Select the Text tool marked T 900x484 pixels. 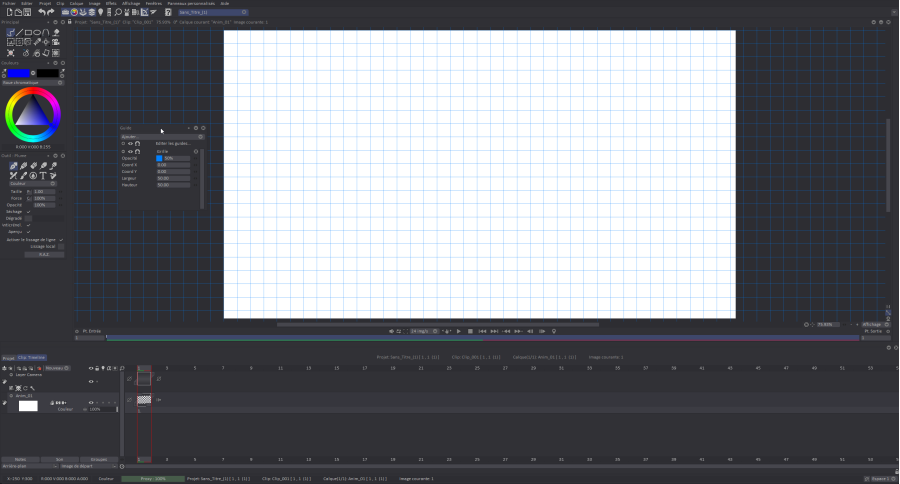43,176
